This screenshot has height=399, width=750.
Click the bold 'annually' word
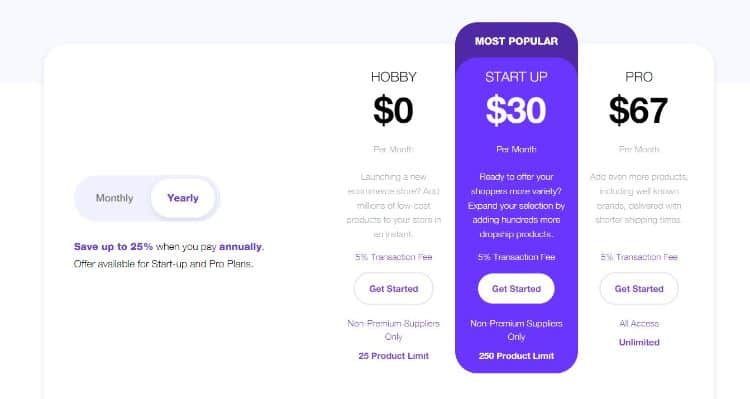click(241, 247)
